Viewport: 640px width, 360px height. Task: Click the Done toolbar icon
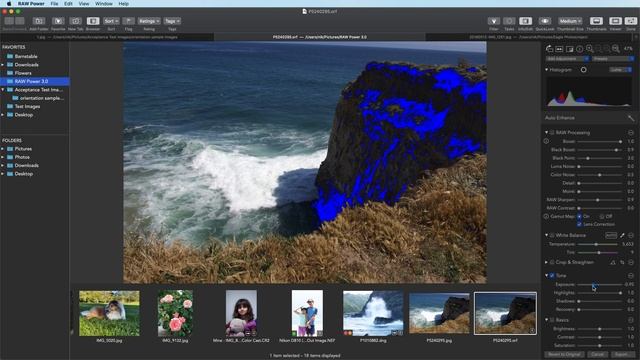[x=631, y=21]
